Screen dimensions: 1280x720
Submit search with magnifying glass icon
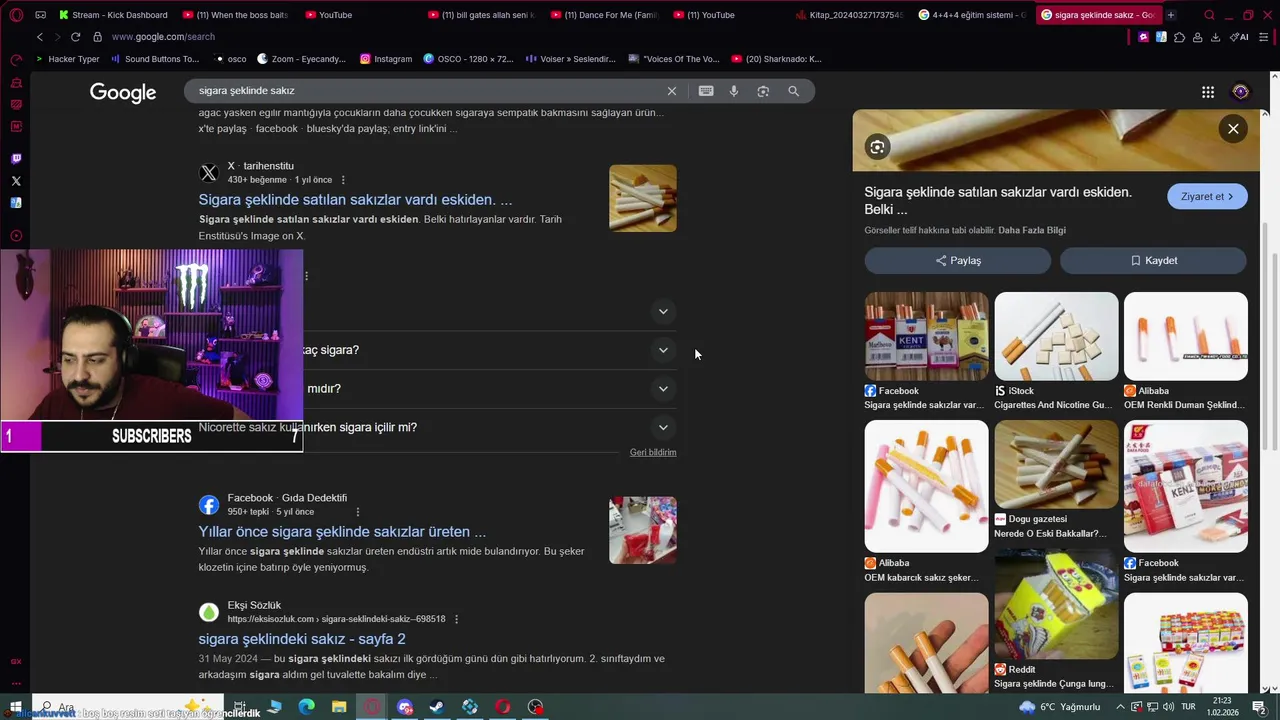tap(793, 91)
